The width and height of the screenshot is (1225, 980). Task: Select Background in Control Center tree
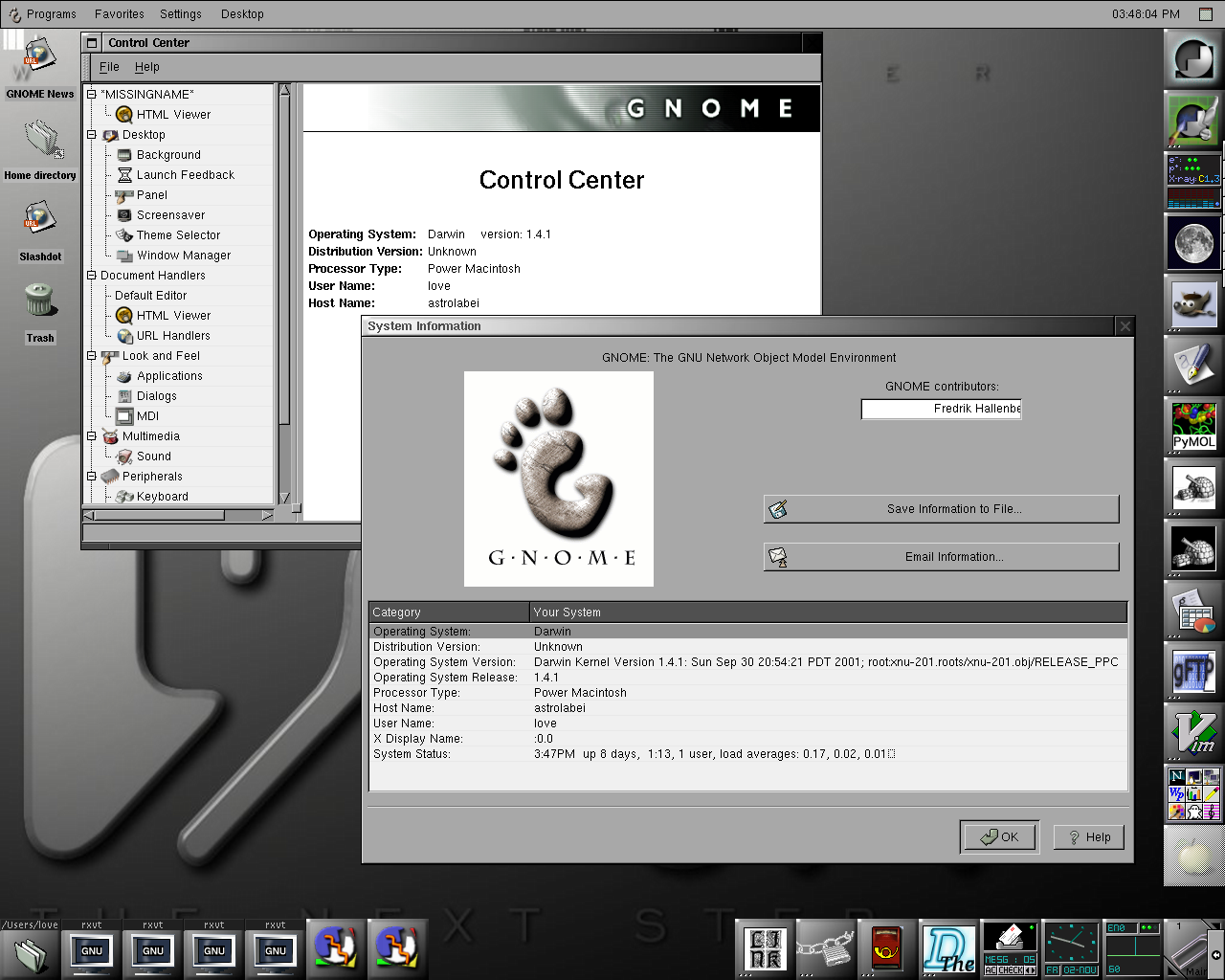(x=168, y=155)
